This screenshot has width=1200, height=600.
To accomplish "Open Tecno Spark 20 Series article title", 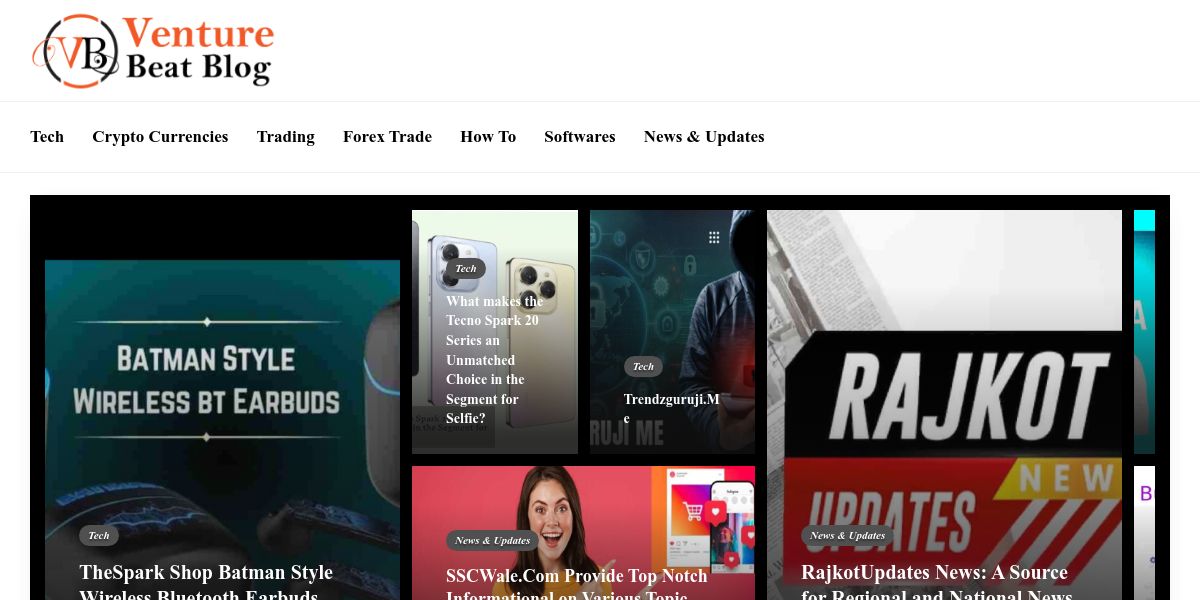I will coord(495,360).
